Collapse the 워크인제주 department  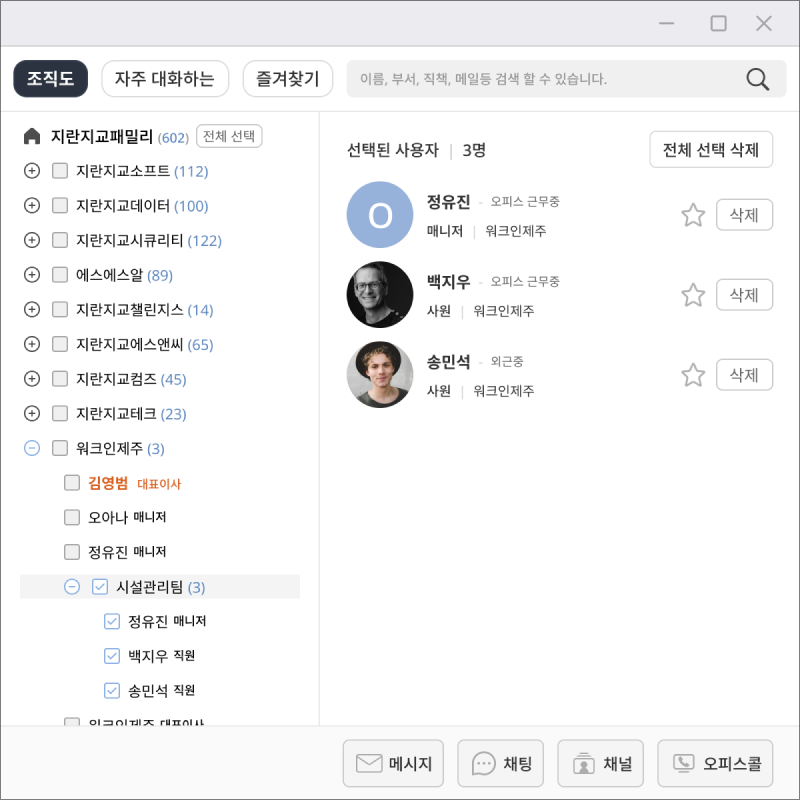pyautogui.click(x=31, y=448)
